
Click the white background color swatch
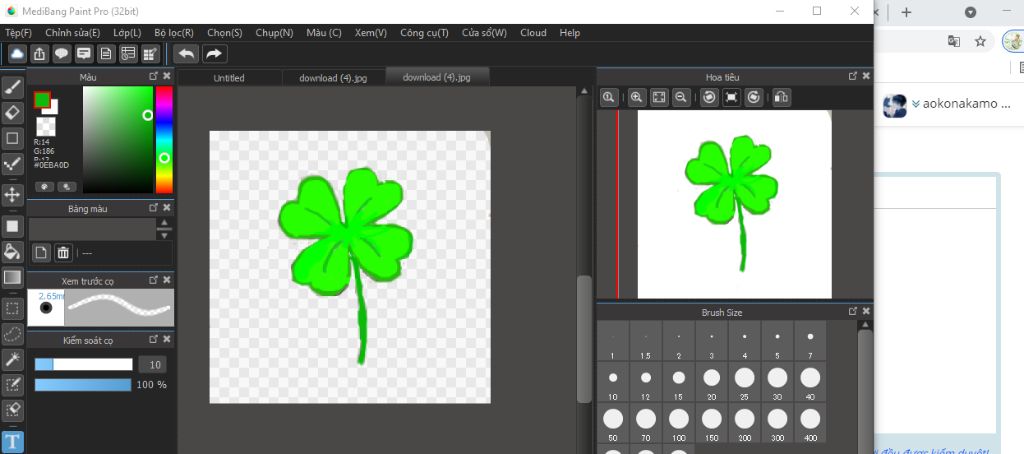(x=53, y=108)
